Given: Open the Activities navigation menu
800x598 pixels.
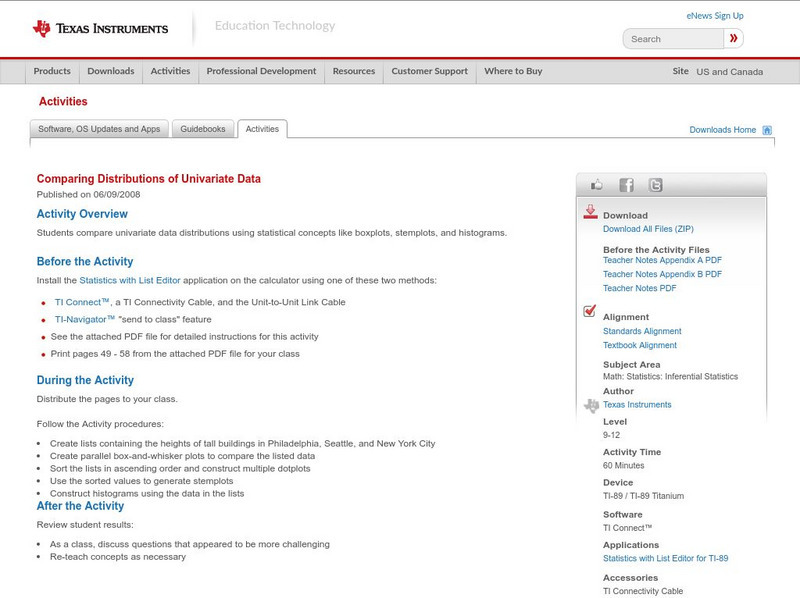Looking at the screenshot, I should click(x=170, y=71).
